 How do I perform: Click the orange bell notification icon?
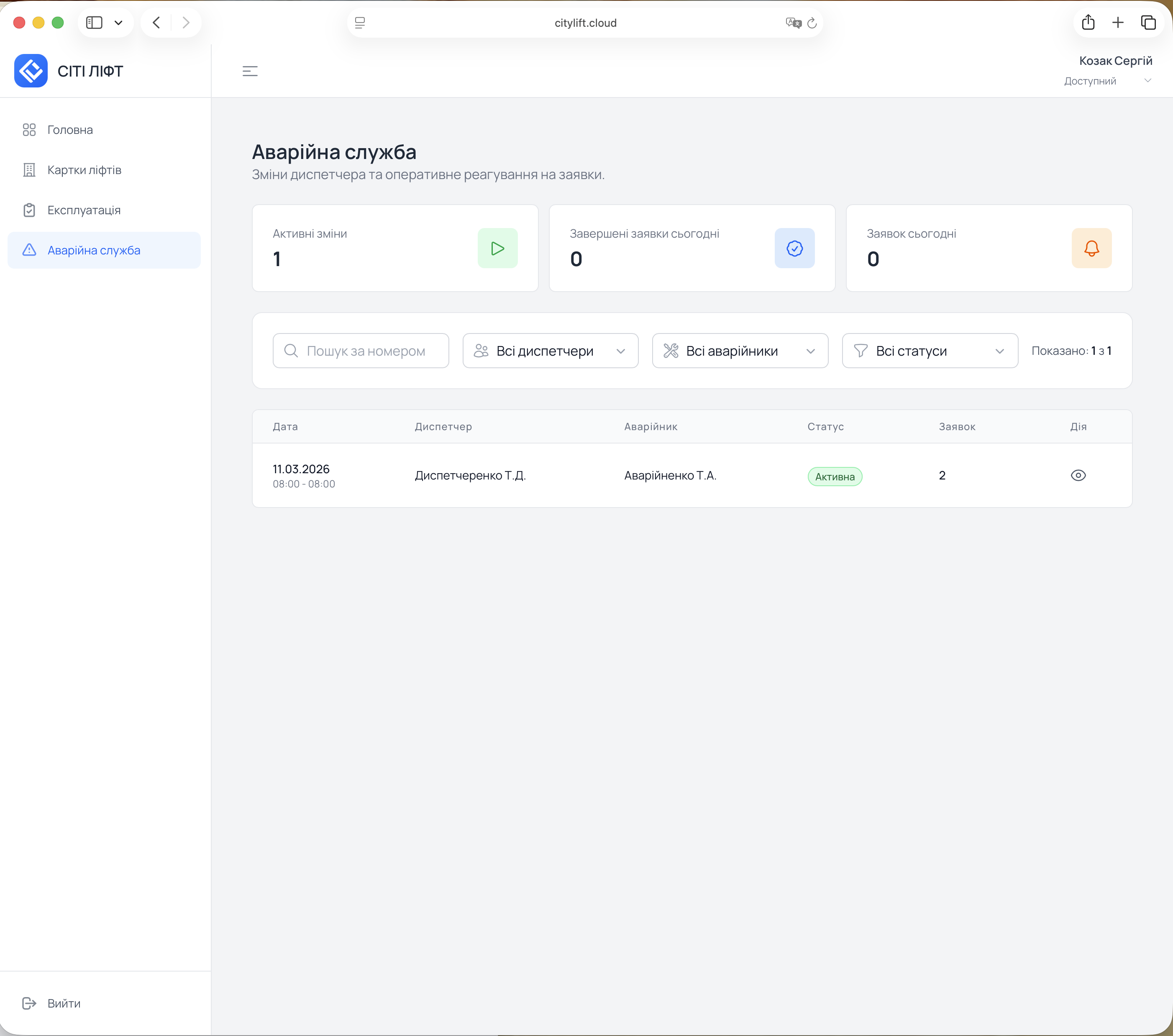1091,248
